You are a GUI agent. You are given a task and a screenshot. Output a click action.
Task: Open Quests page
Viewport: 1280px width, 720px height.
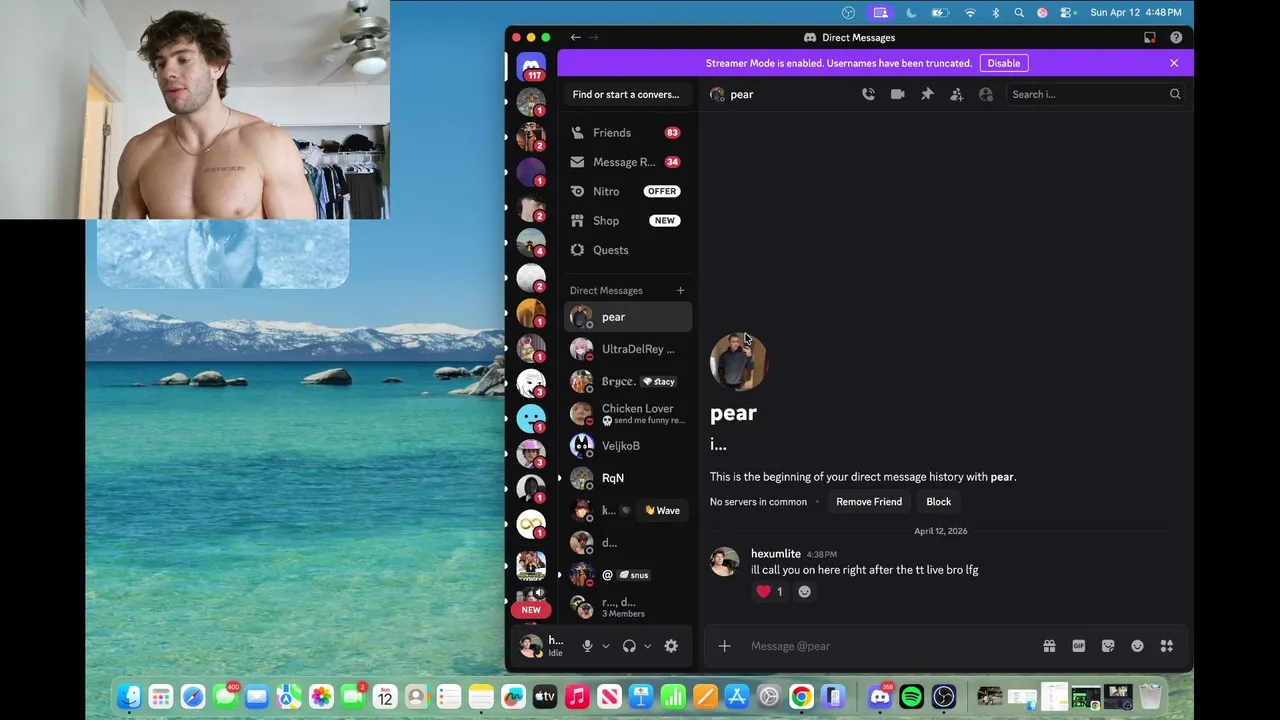click(627, 250)
